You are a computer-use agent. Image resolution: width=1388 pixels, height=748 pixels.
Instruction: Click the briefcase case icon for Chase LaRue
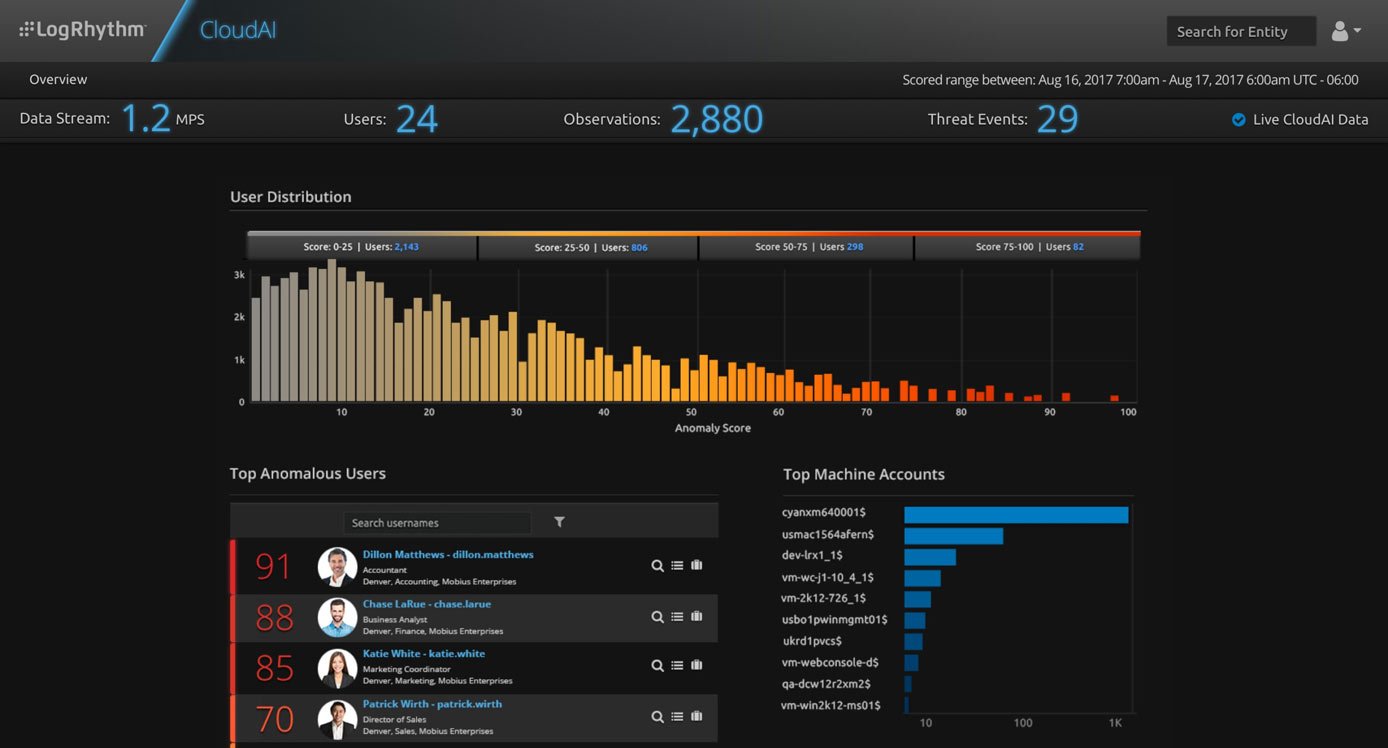coord(696,617)
